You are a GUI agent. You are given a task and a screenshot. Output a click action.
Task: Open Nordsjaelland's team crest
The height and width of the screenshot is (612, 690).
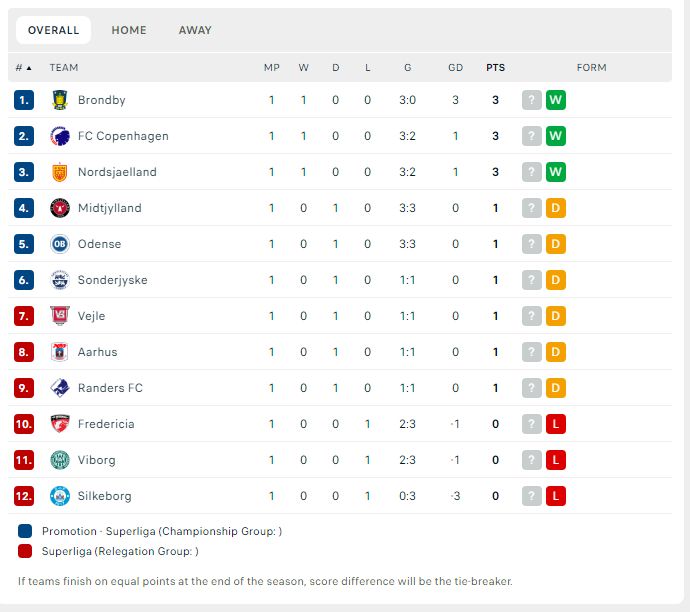60,172
